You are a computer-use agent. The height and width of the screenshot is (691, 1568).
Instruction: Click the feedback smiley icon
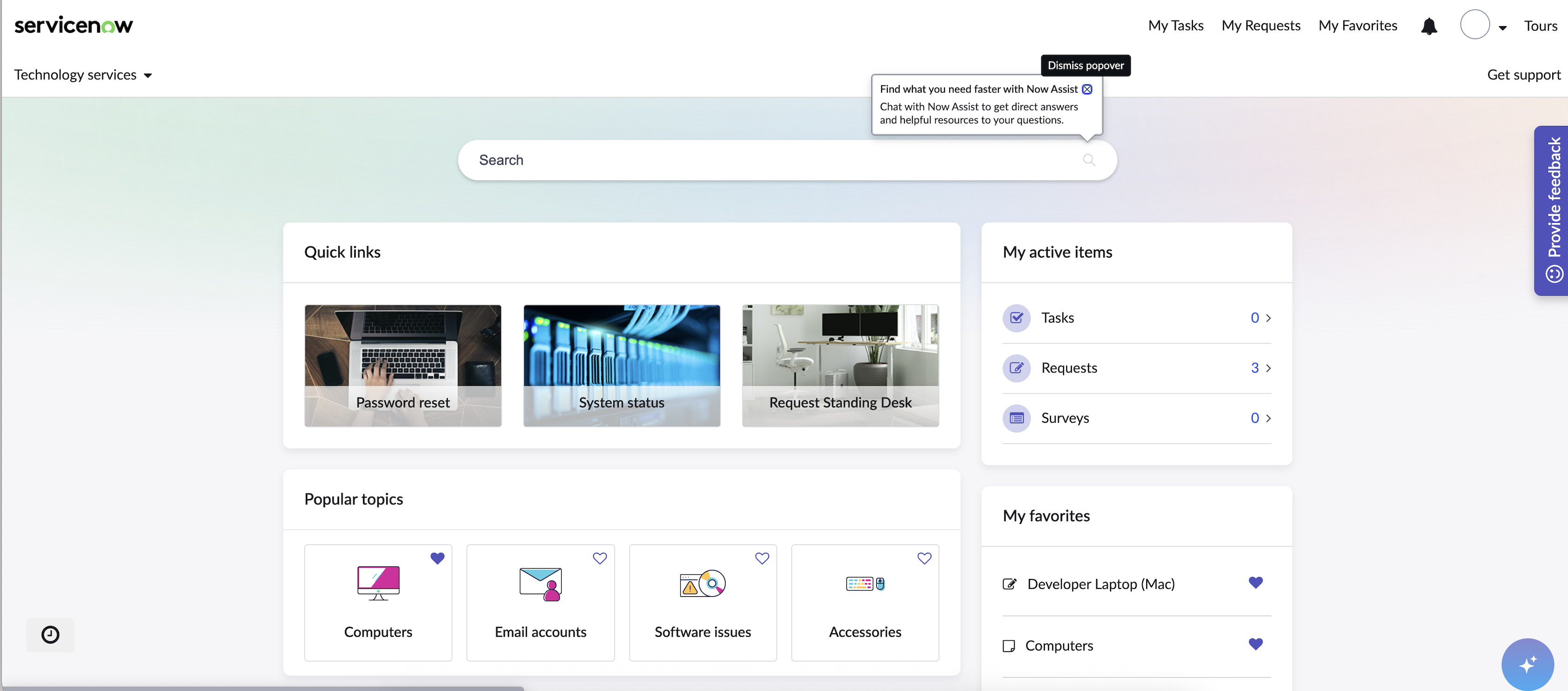click(x=1554, y=274)
